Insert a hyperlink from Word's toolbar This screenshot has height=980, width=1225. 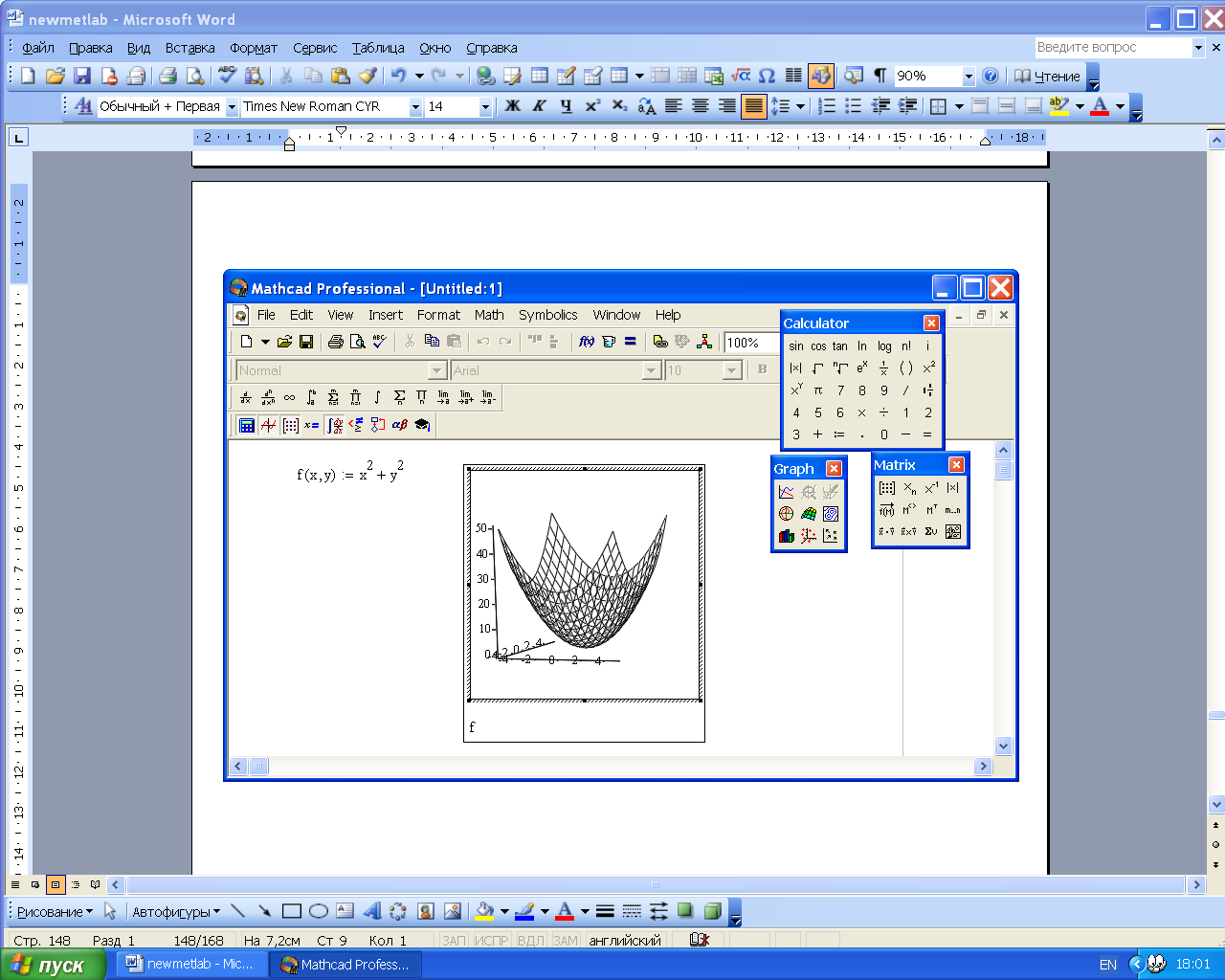pos(486,76)
